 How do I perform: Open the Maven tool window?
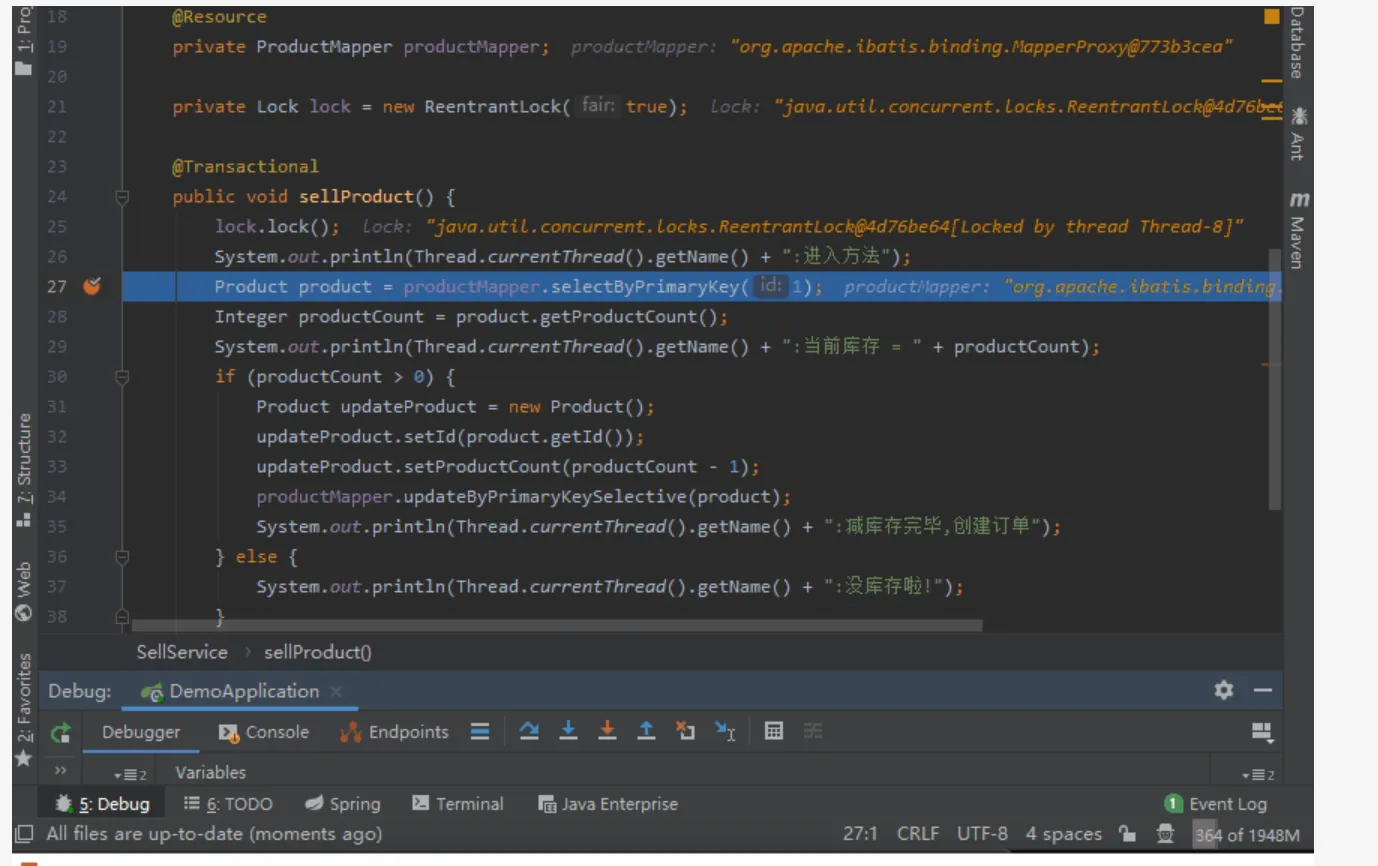pyautogui.click(x=1298, y=229)
